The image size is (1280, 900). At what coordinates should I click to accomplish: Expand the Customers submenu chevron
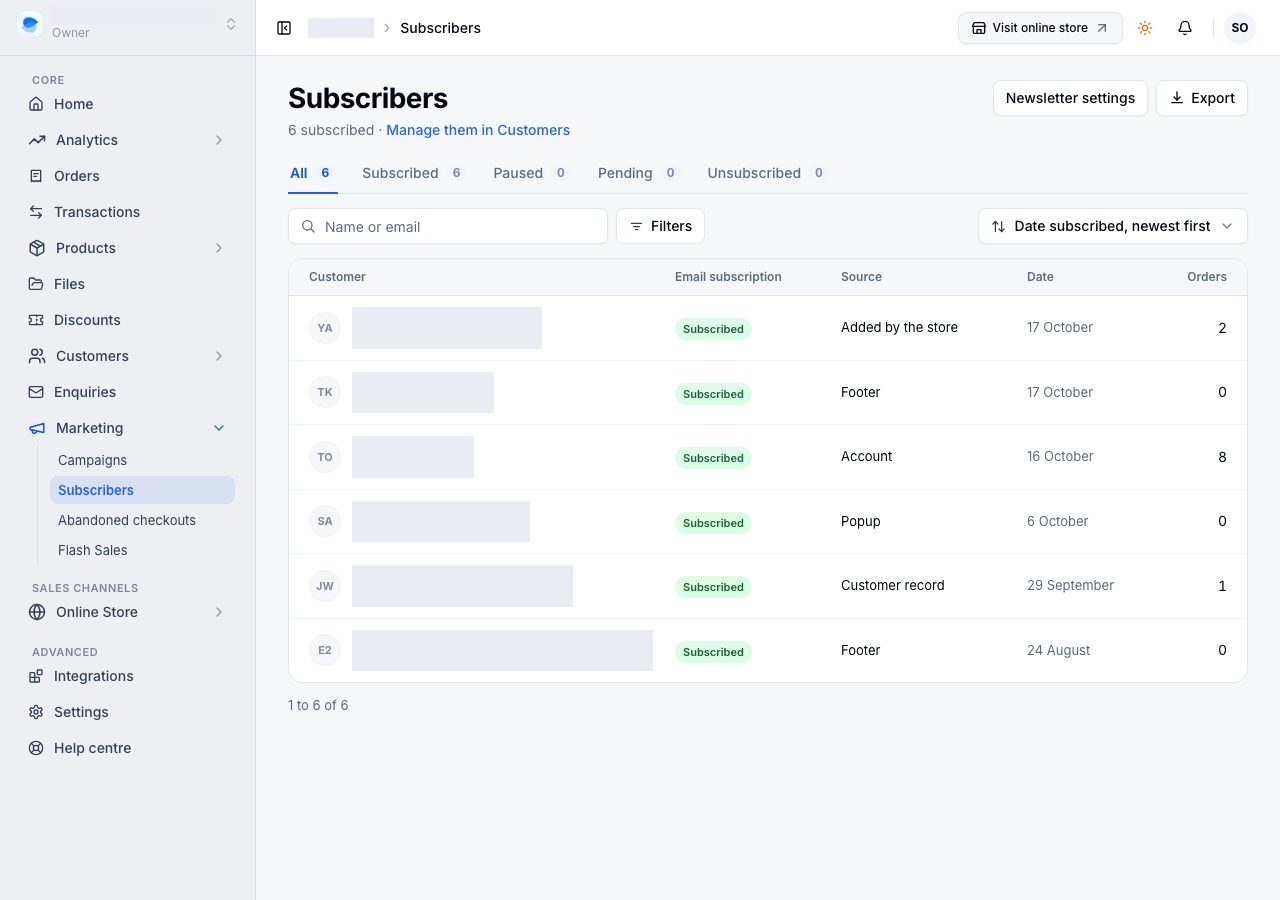[x=219, y=356]
